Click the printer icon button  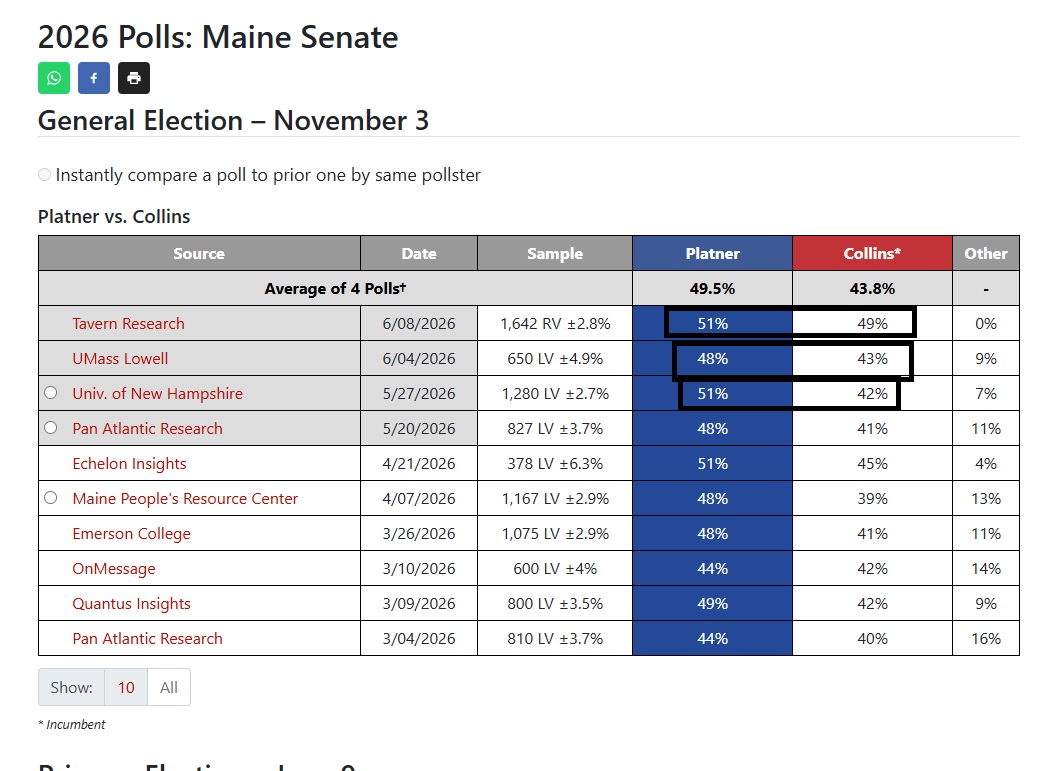(x=134, y=78)
